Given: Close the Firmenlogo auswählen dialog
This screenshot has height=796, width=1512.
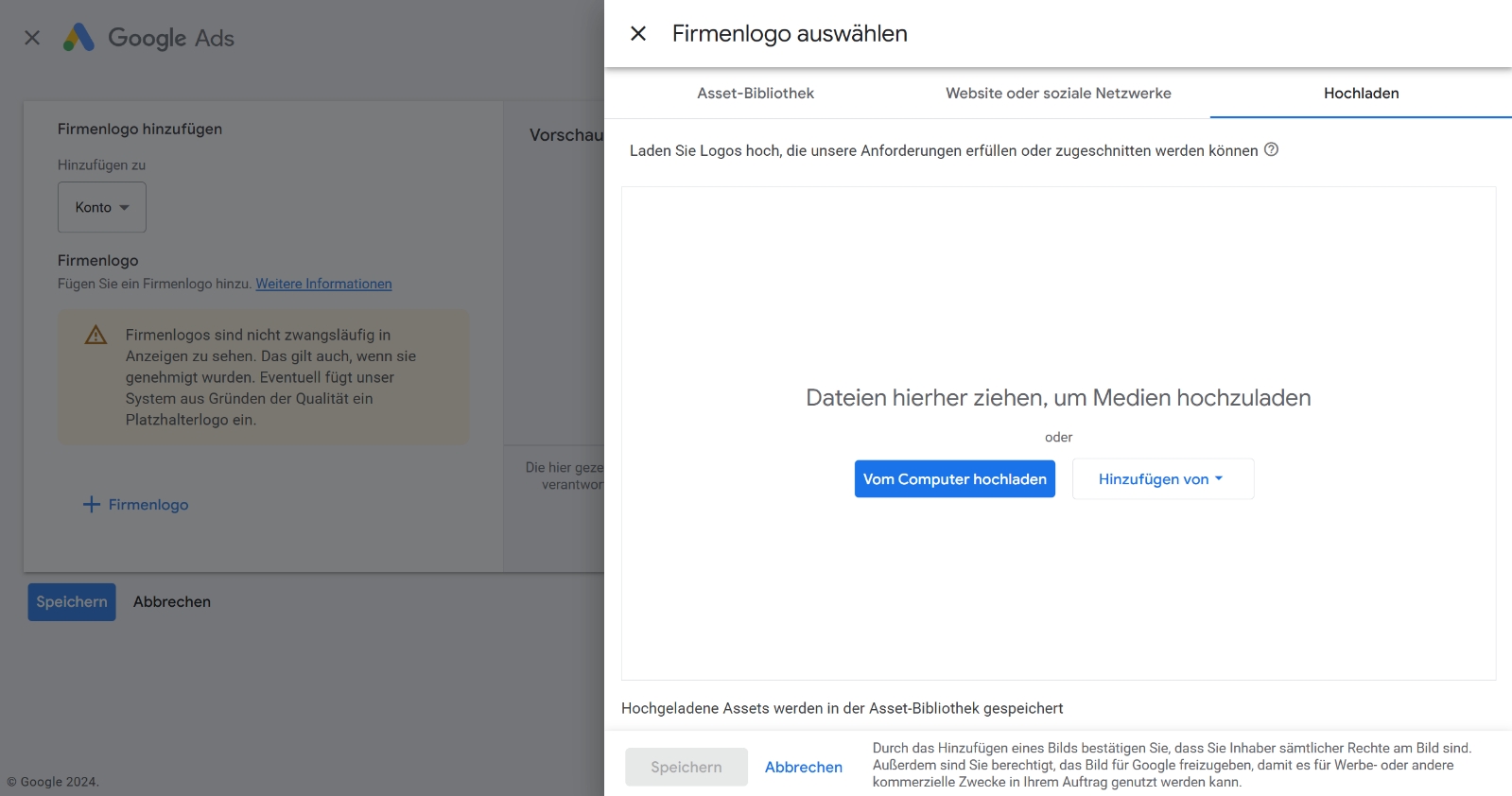Looking at the screenshot, I should coord(638,34).
